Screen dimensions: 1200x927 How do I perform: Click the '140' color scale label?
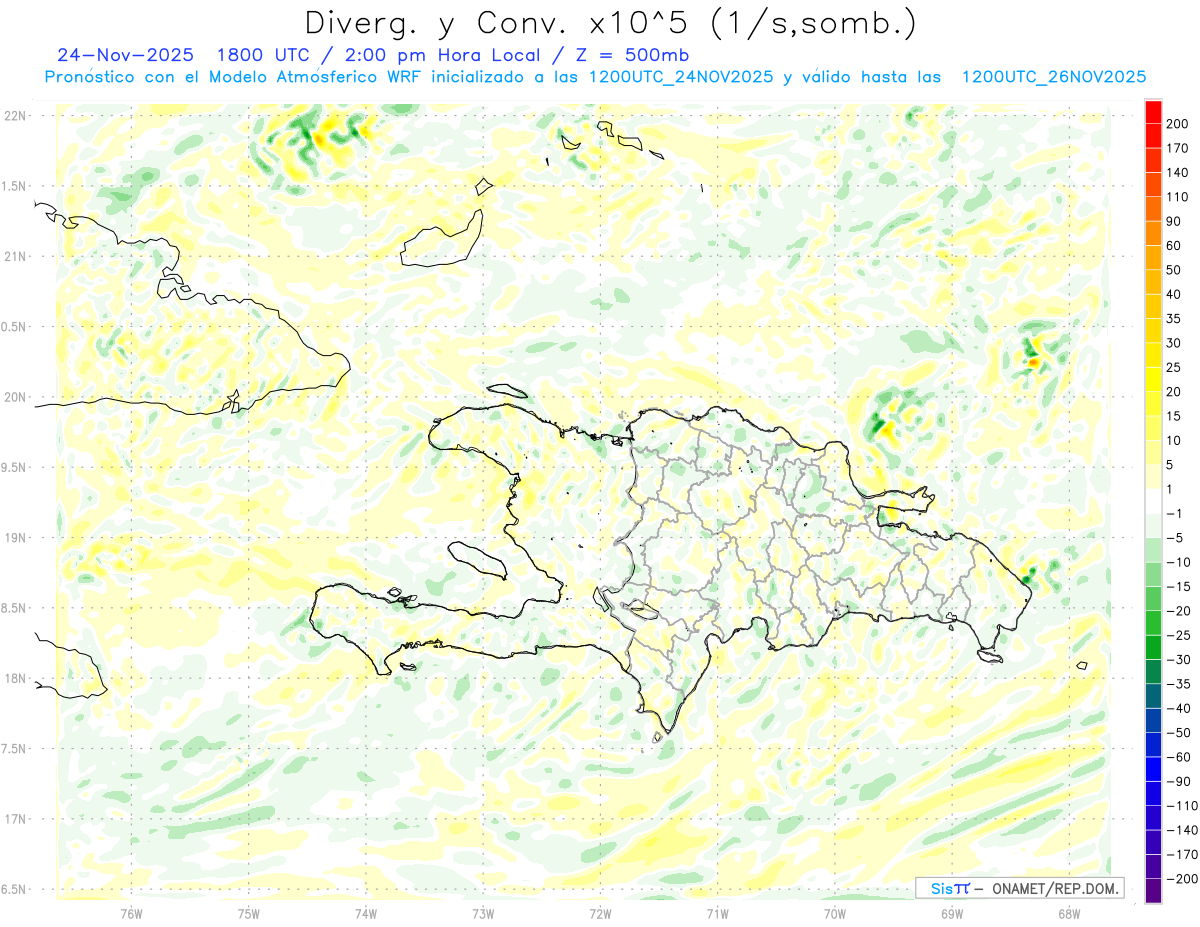(1179, 171)
